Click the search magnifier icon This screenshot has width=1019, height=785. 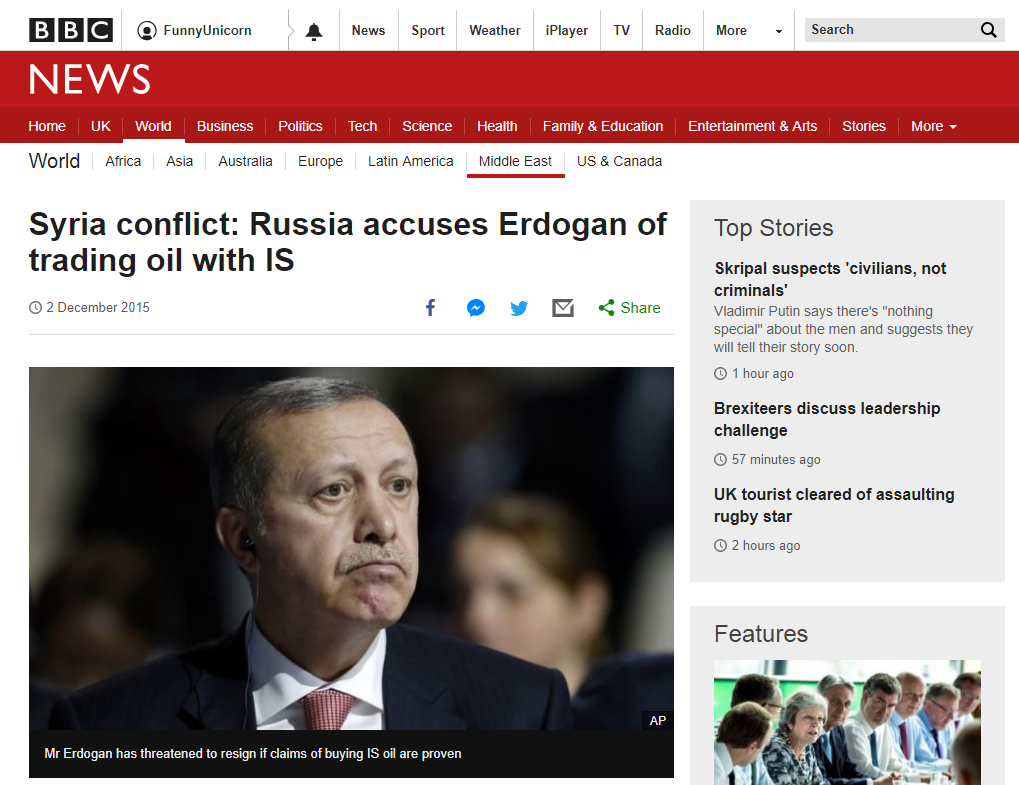[988, 30]
